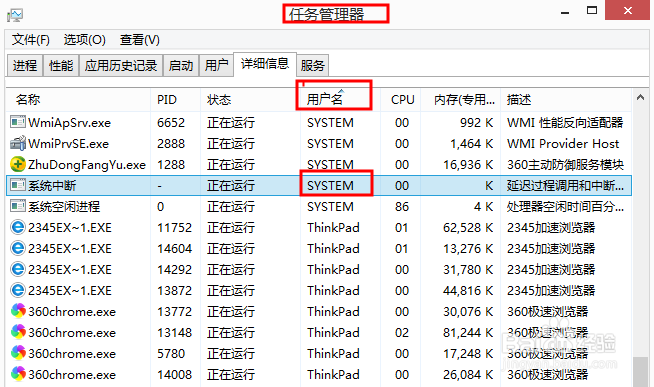Click ThinkPad user of PID 5780 row
The width and height of the screenshot is (654, 387).
pos(333,354)
